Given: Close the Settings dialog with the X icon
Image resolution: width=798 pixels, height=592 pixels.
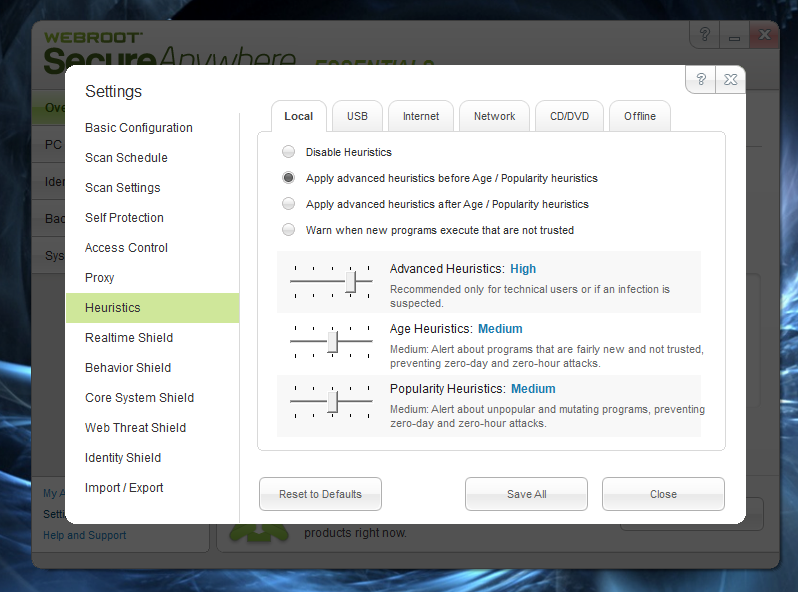Looking at the screenshot, I should click(730, 79).
